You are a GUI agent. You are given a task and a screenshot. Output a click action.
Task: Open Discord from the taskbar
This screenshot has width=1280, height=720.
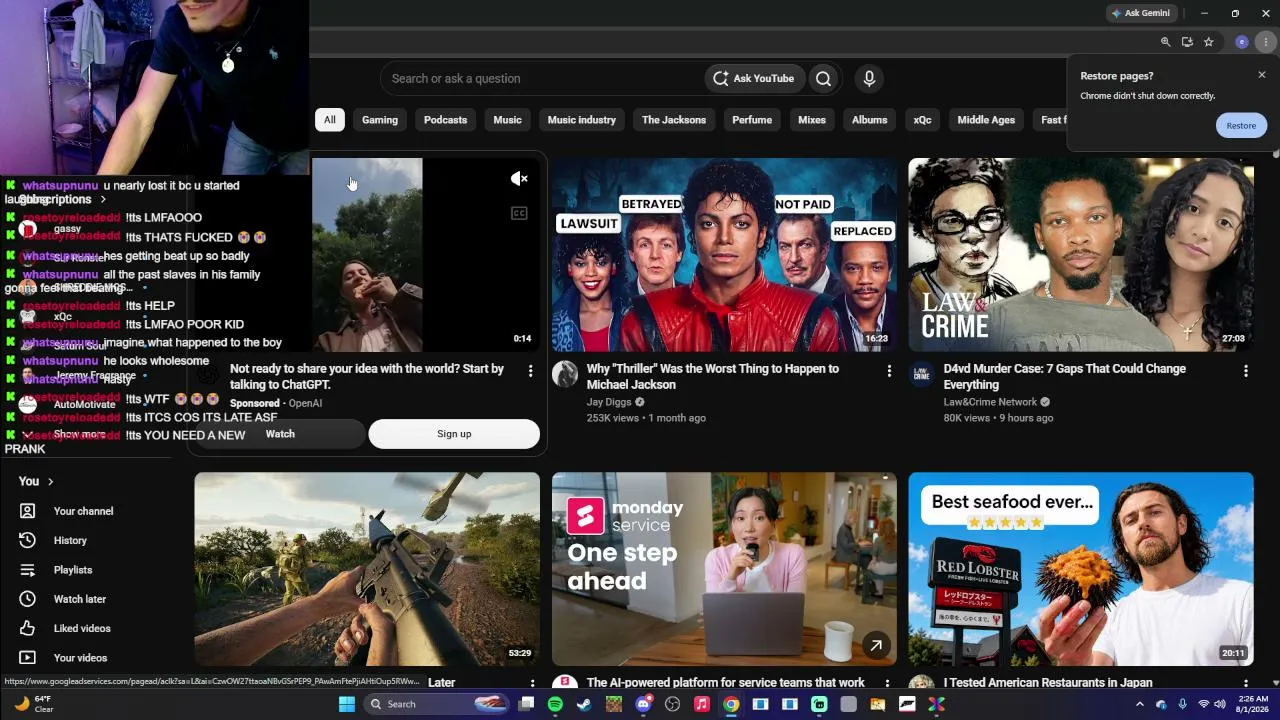pyautogui.click(x=643, y=704)
